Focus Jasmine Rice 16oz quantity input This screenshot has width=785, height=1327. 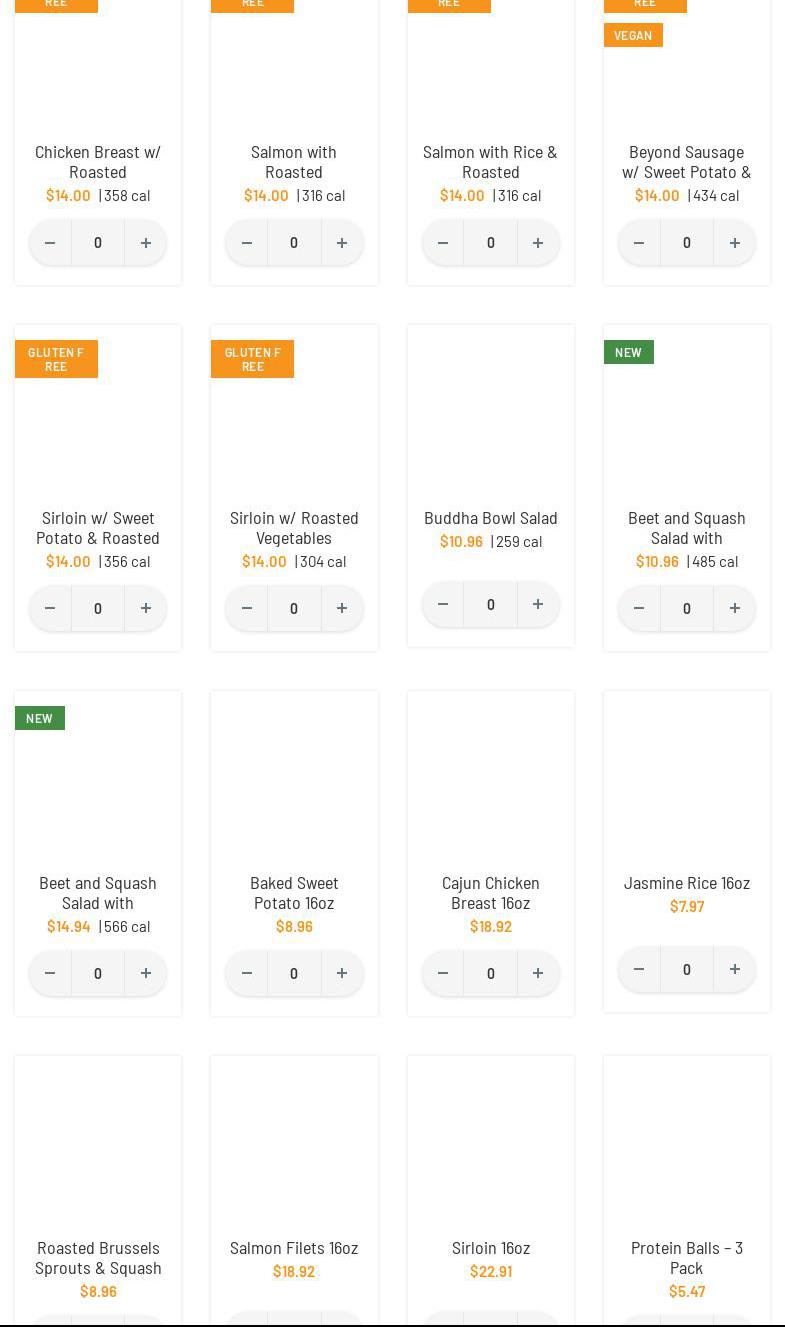(687, 969)
